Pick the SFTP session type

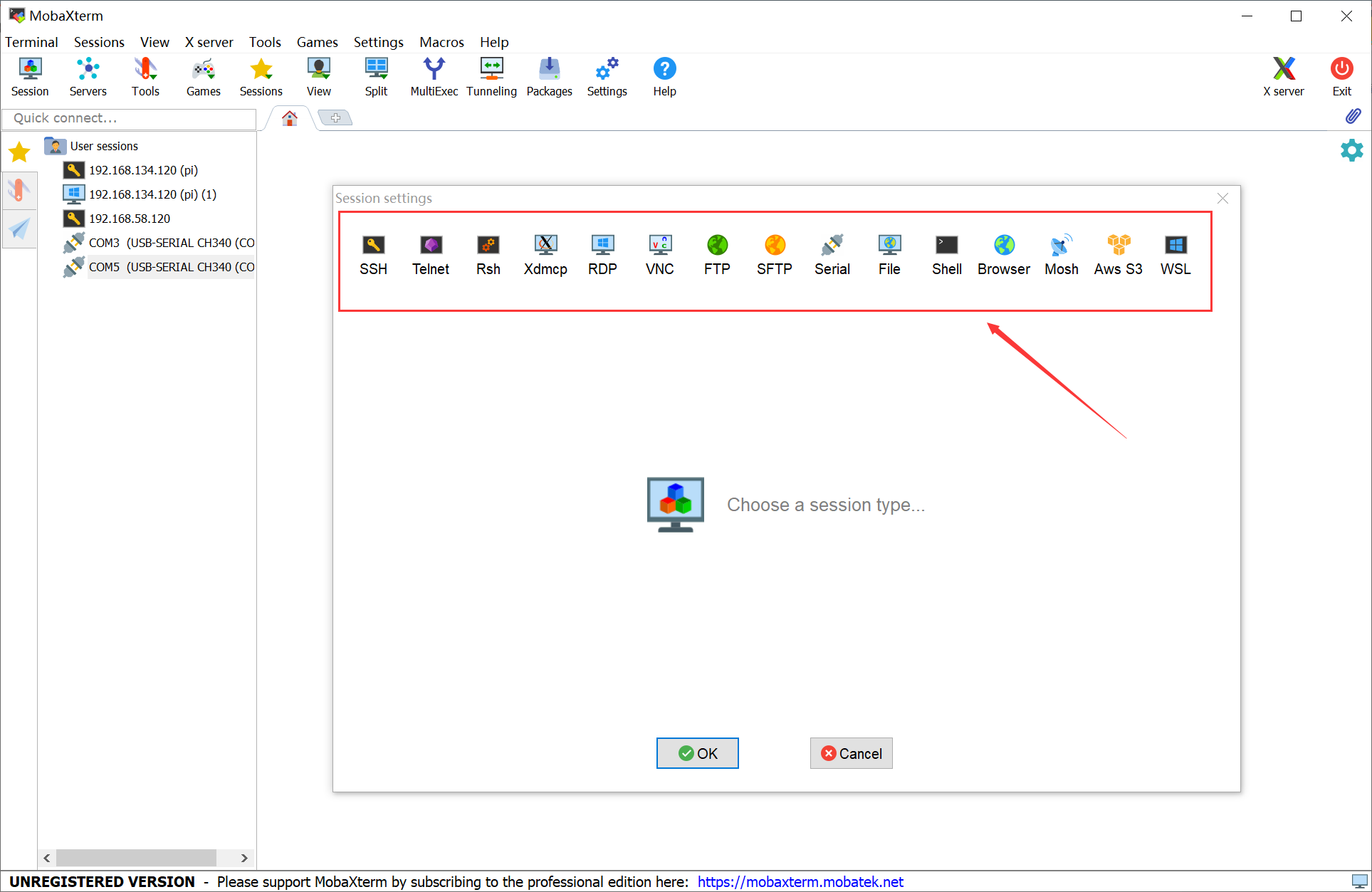[x=774, y=255]
